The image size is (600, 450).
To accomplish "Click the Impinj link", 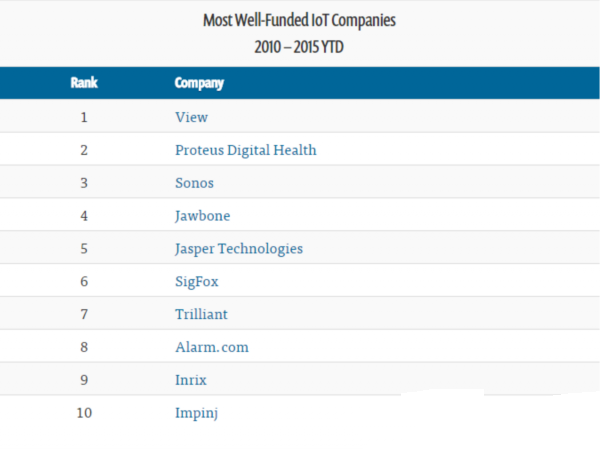I will point(196,412).
